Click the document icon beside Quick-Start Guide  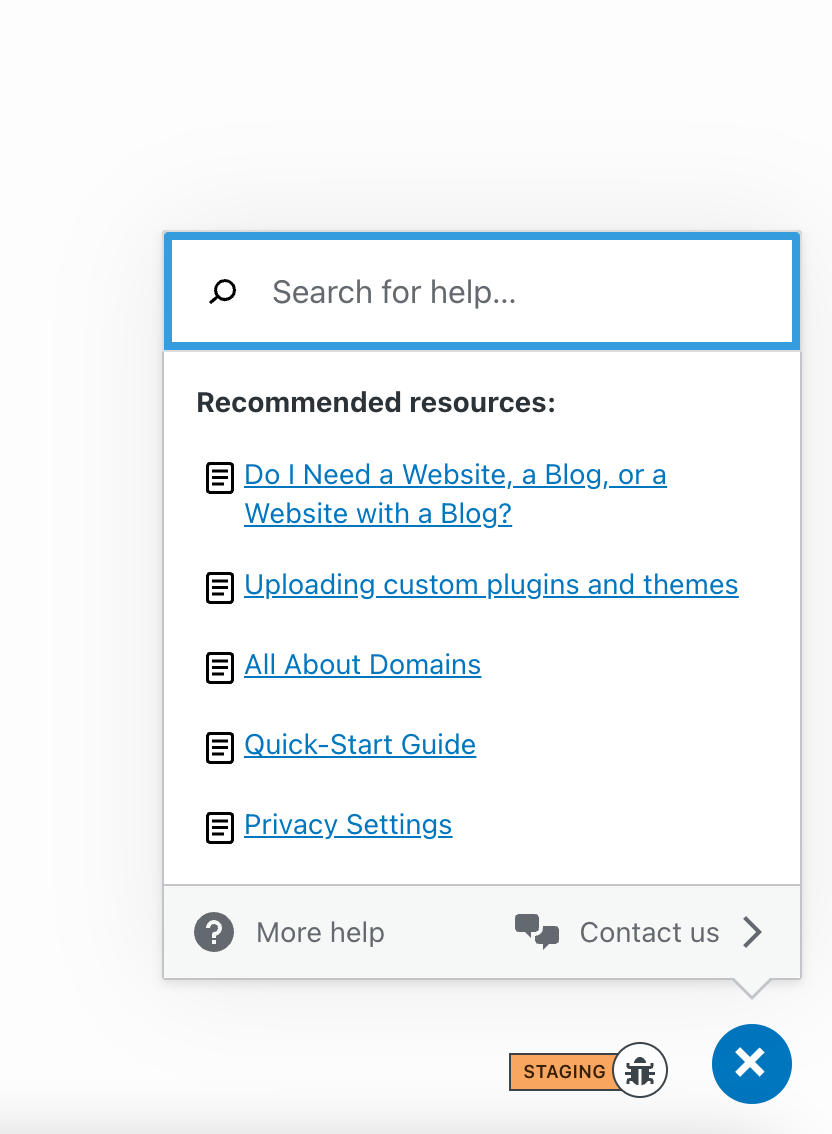[220, 747]
